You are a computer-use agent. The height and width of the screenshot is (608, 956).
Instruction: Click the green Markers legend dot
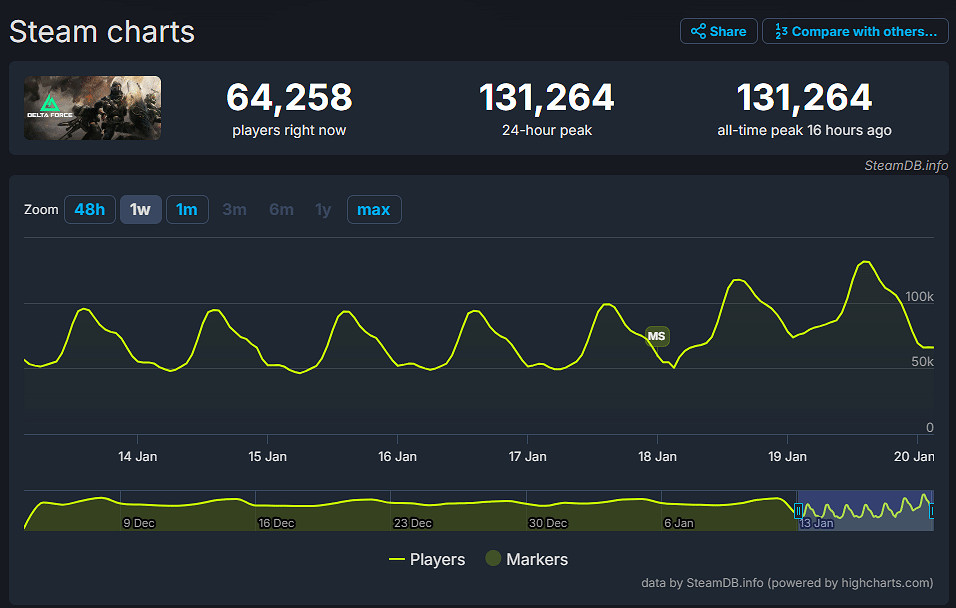pos(492,559)
